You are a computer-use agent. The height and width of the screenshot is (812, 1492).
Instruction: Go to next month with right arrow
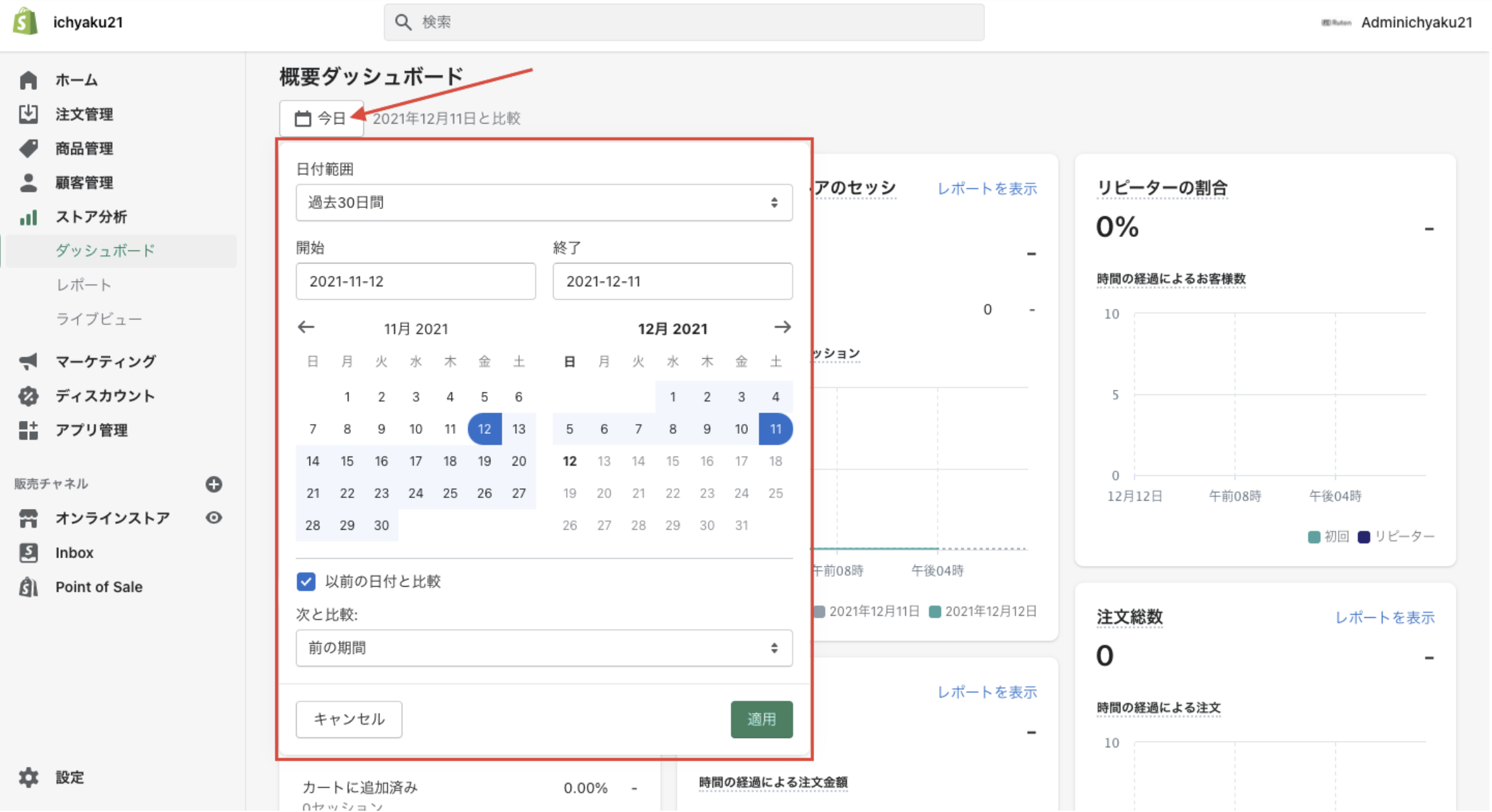782,328
